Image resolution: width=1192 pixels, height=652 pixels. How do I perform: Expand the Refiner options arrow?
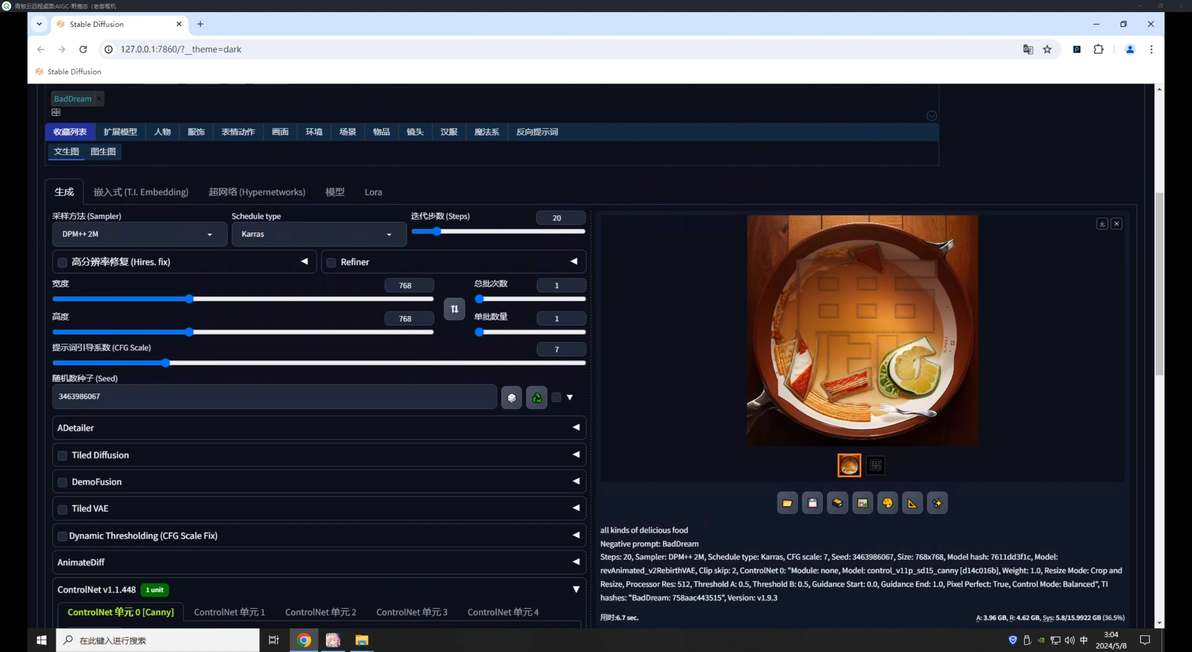pyautogui.click(x=573, y=261)
